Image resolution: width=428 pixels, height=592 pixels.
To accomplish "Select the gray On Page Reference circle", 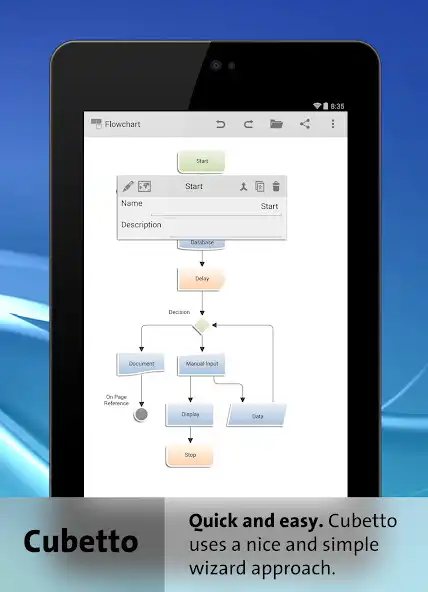I will (x=141, y=415).
